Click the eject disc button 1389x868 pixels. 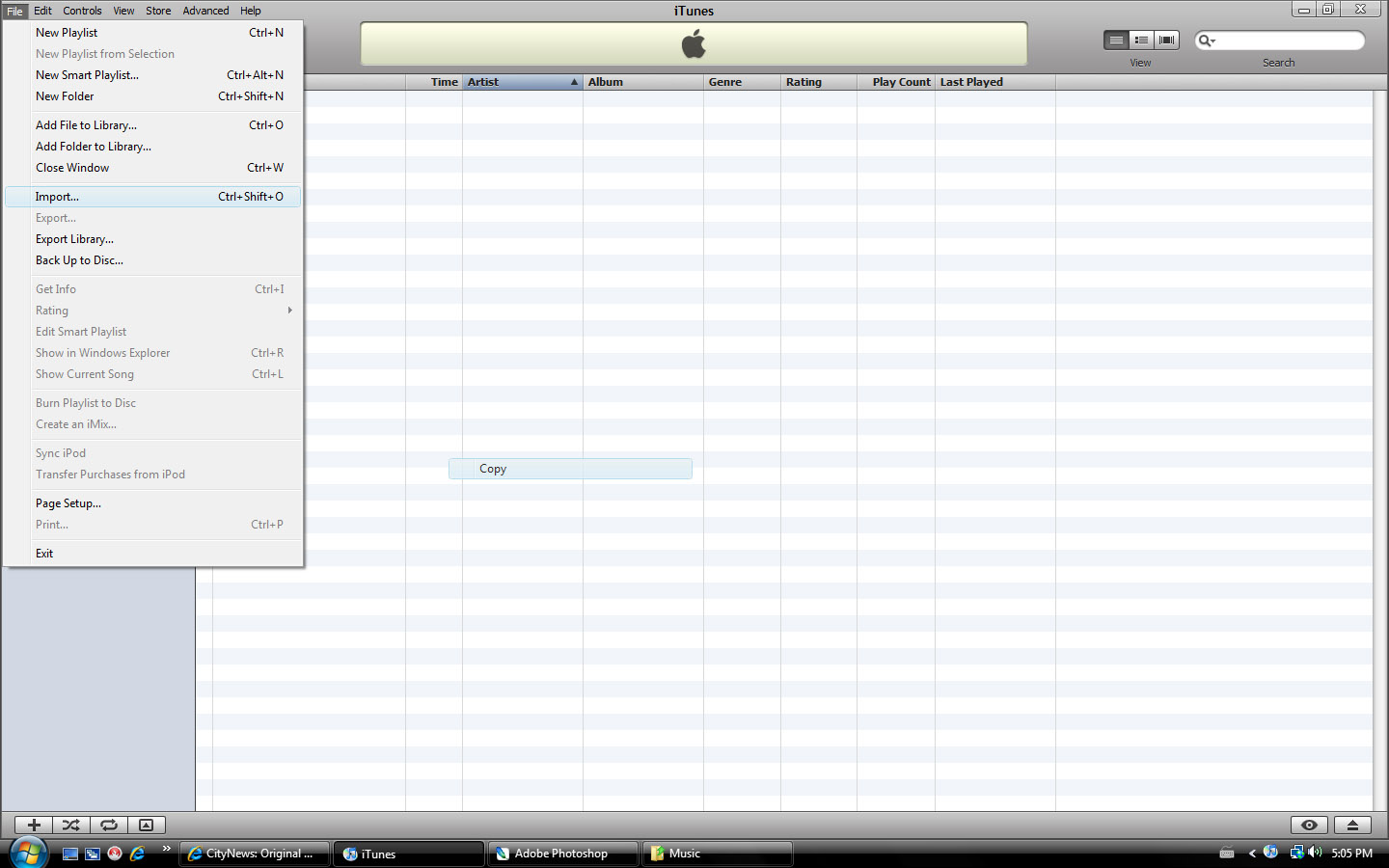click(1352, 825)
